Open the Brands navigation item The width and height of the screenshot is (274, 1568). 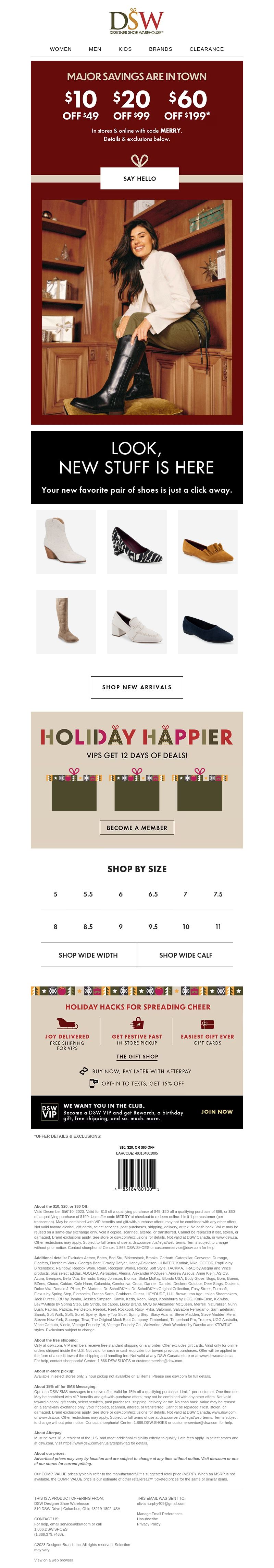pos(160,49)
